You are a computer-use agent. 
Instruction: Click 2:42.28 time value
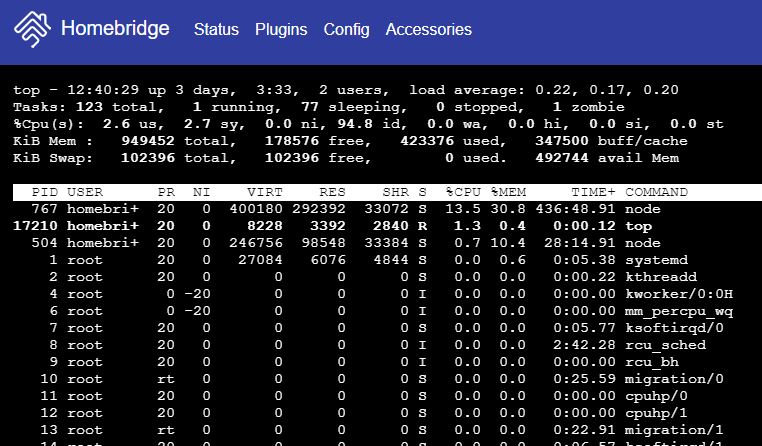pos(585,345)
